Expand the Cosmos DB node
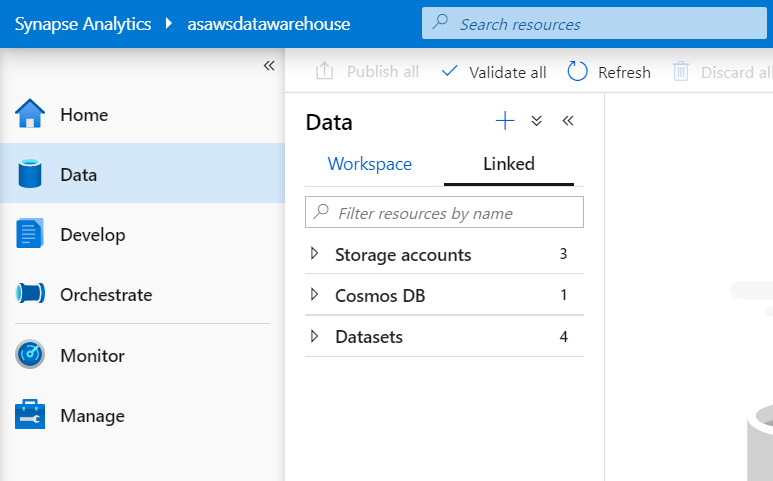773x481 pixels. point(315,295)
